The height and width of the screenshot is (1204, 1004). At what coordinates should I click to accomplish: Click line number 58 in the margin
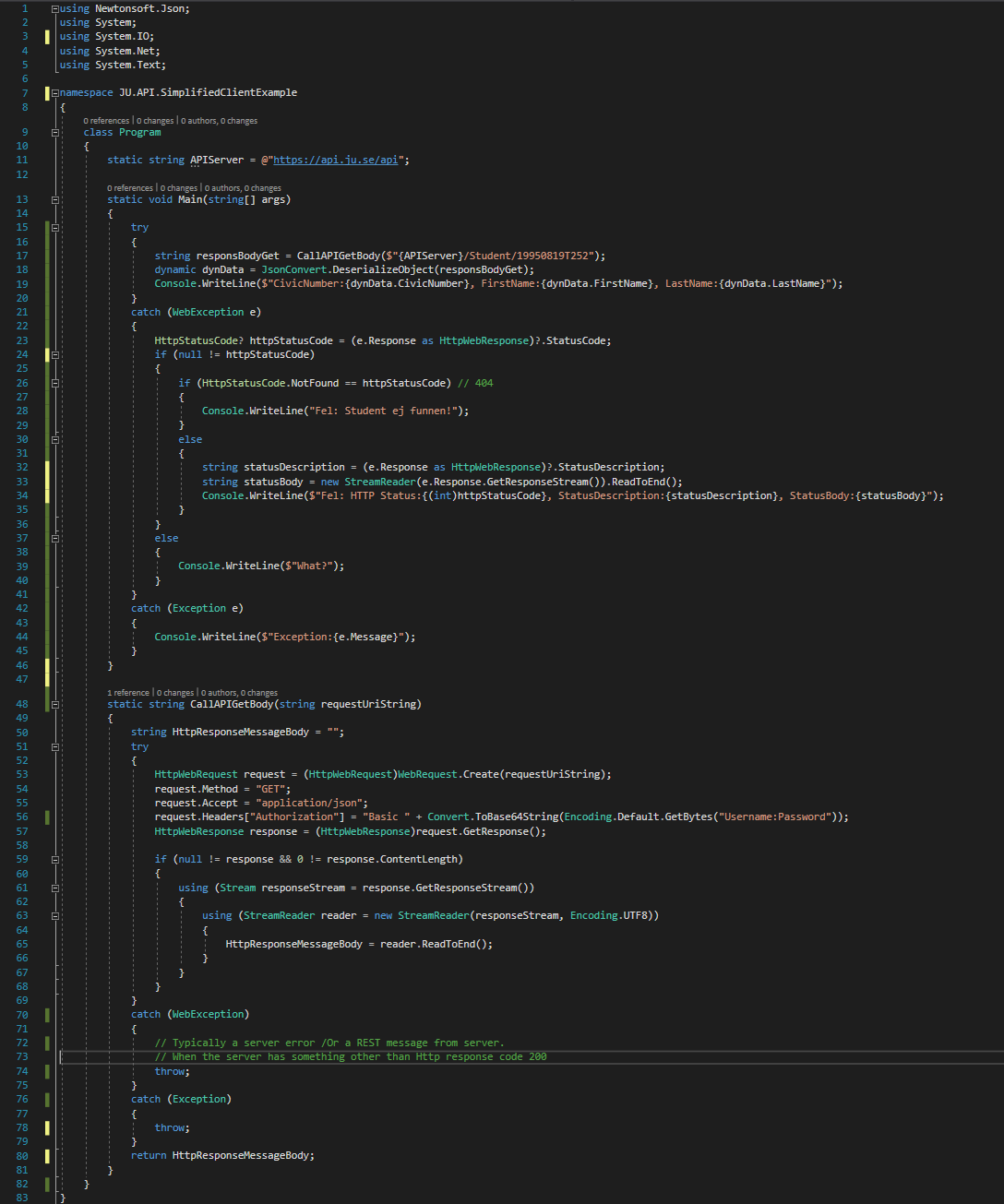pyautogui.click(x=22, y=845)
